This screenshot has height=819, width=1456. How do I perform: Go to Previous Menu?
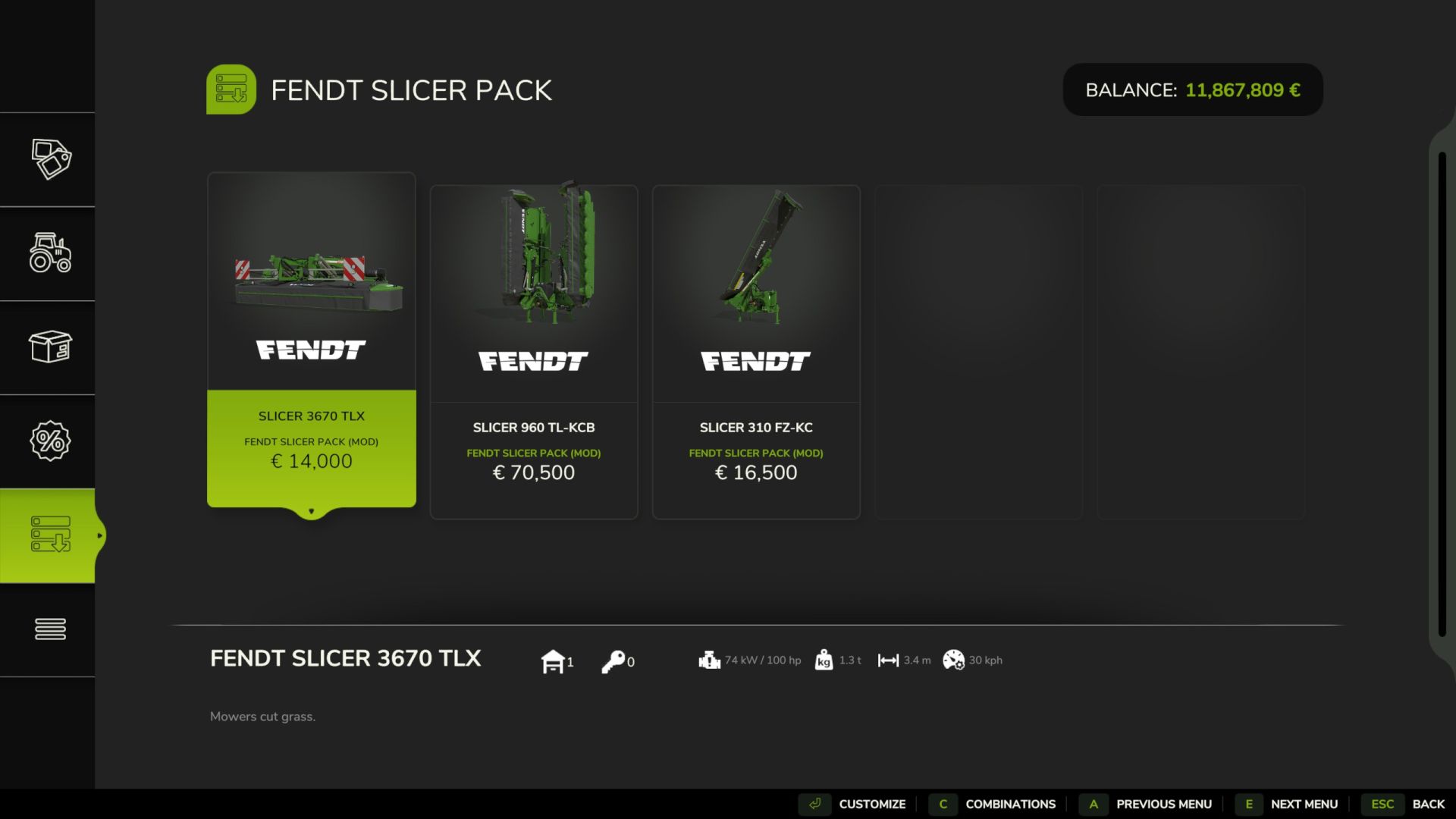(x=1147, y=804)
